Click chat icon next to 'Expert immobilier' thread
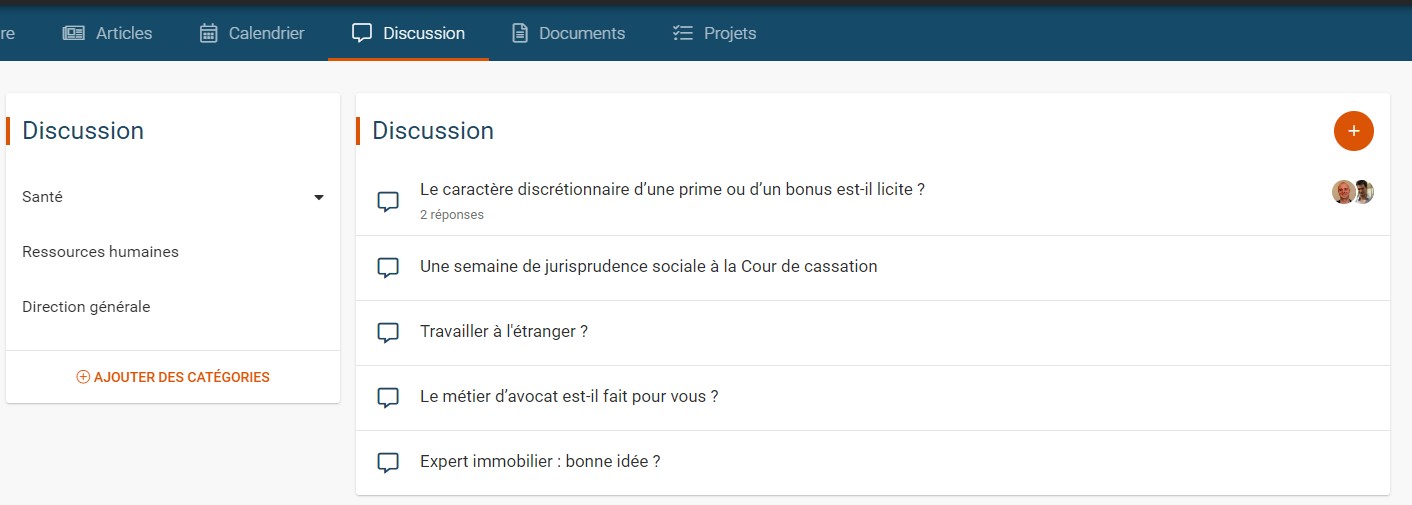 point(388,462)
